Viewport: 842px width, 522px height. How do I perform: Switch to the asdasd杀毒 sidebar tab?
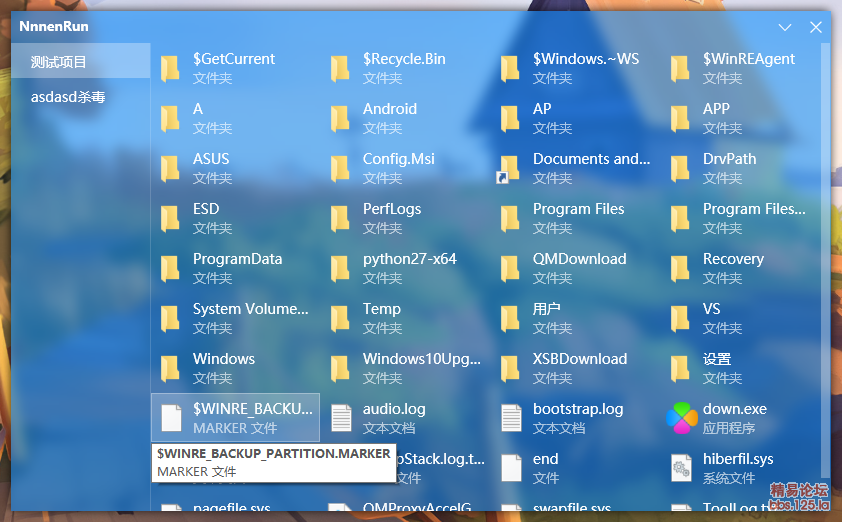click(81, 97)
